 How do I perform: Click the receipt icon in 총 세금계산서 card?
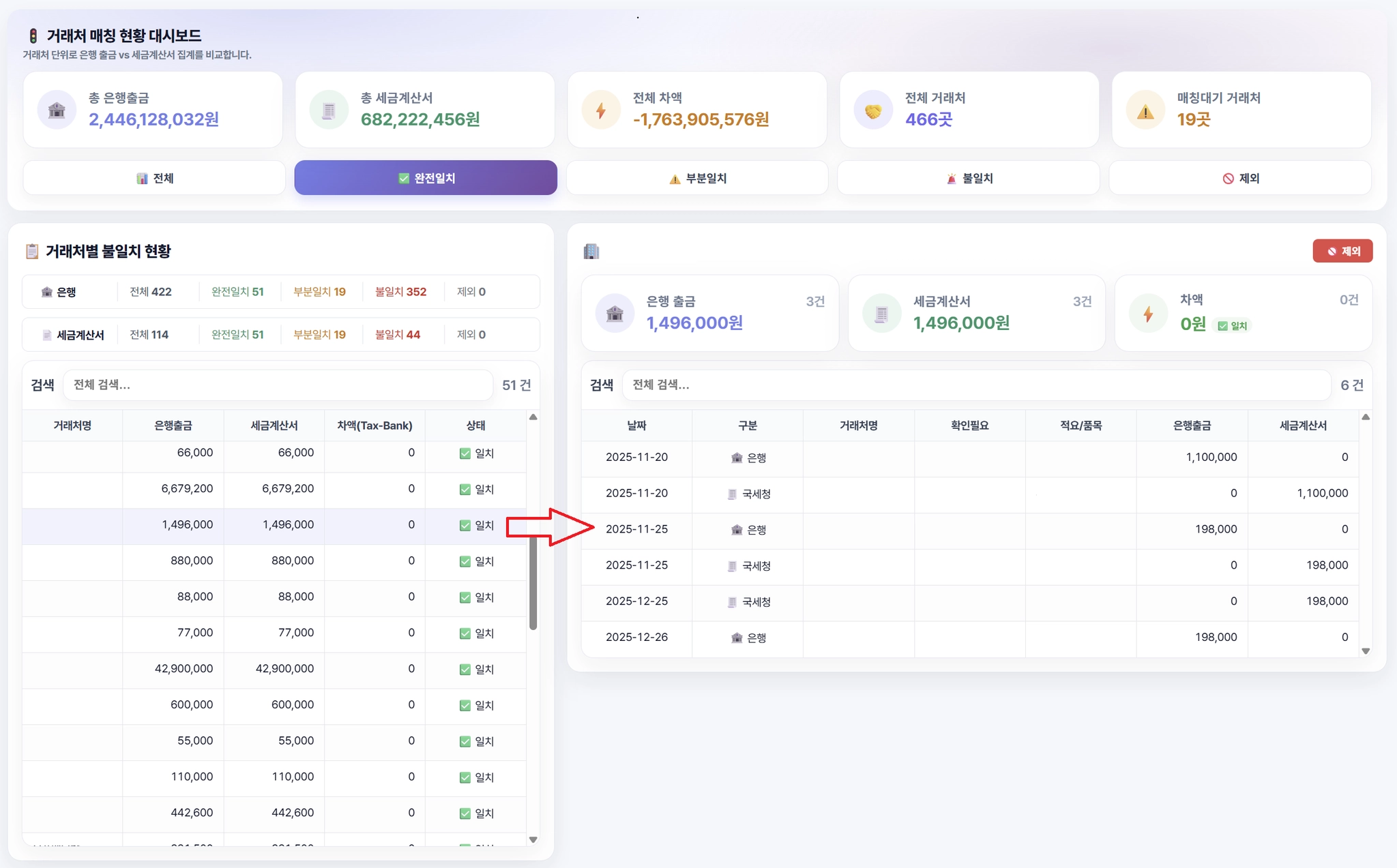click(x=329, y=110)
